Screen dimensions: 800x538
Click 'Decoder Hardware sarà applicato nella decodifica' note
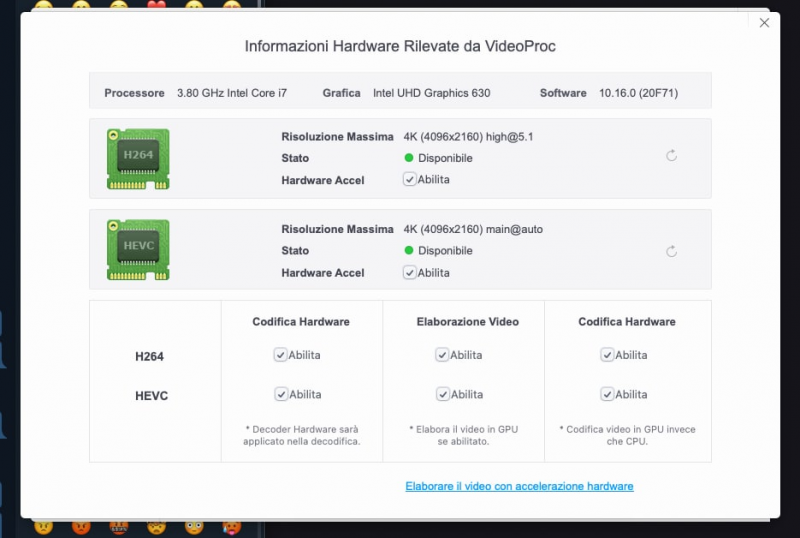[x=302, y=435]
